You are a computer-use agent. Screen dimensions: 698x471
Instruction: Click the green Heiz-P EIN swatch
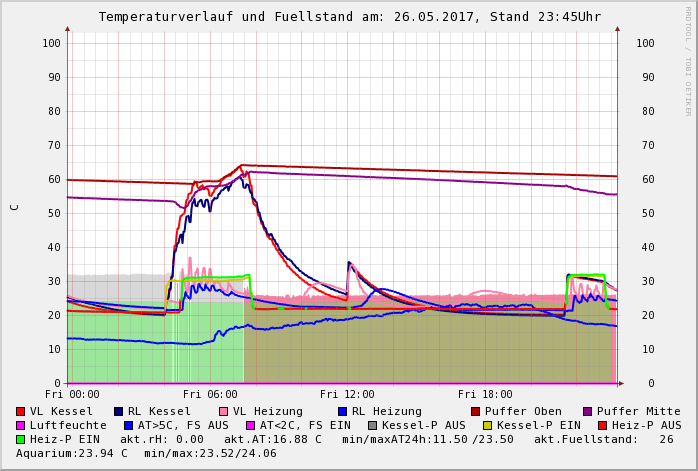tap(21, 439)
